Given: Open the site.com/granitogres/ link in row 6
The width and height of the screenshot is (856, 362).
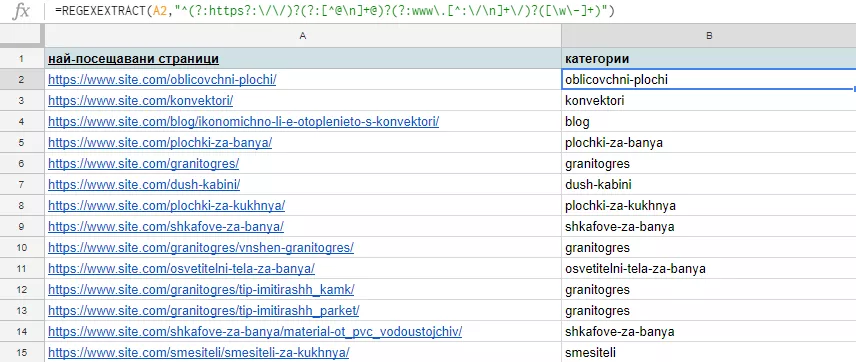Looking at the screenshot, I should [144, 164].
